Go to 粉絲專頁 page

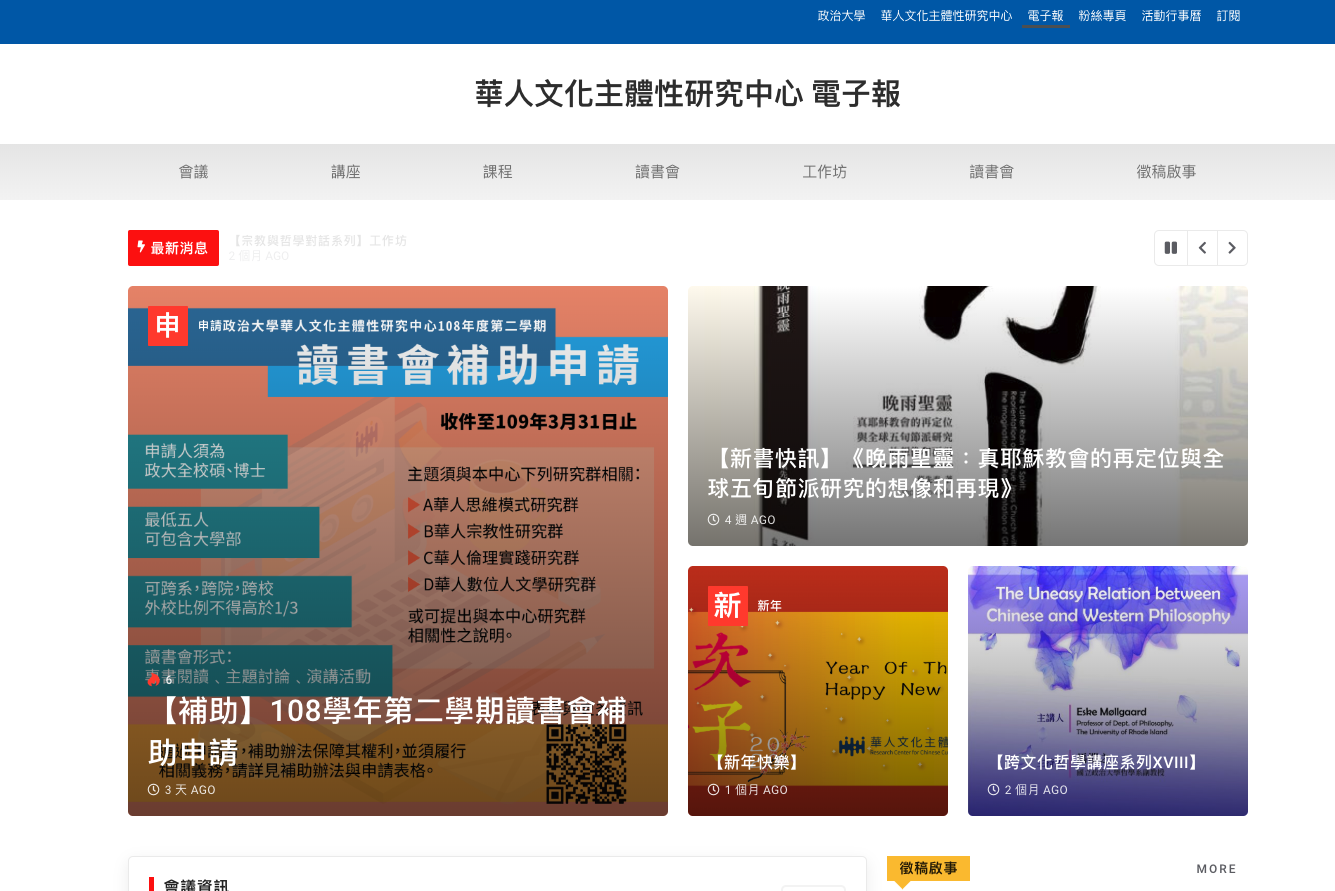point(1102,16)
